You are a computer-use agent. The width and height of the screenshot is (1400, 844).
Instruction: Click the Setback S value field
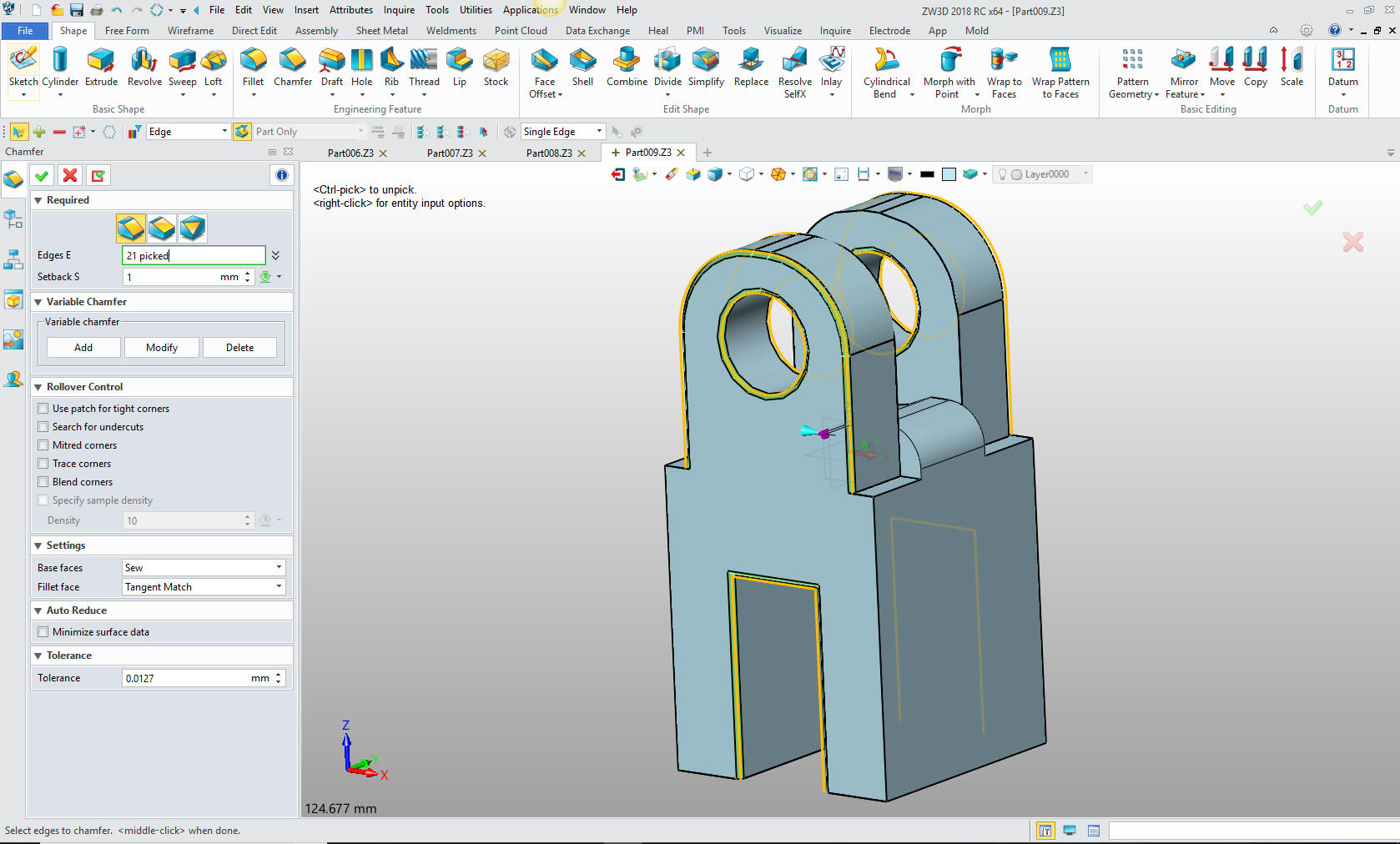pyautogui.click(x=171, y=277)
